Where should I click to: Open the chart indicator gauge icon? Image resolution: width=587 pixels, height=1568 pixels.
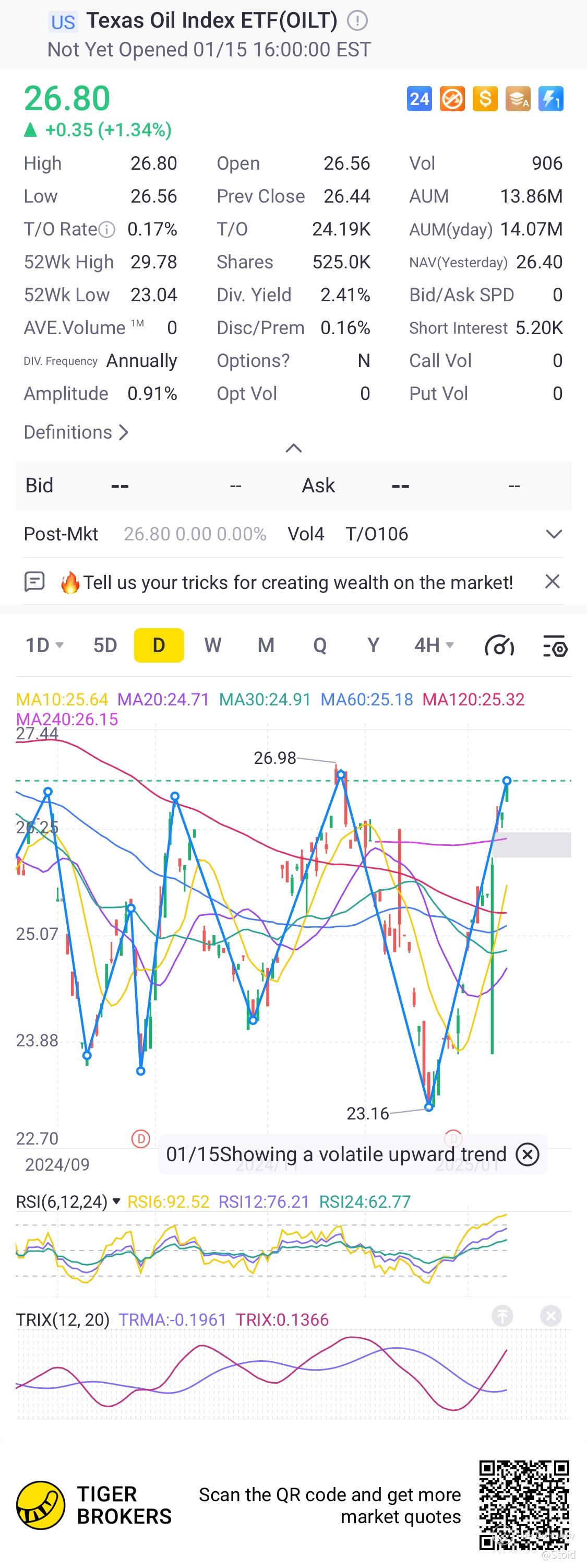(x=499, y=645)
